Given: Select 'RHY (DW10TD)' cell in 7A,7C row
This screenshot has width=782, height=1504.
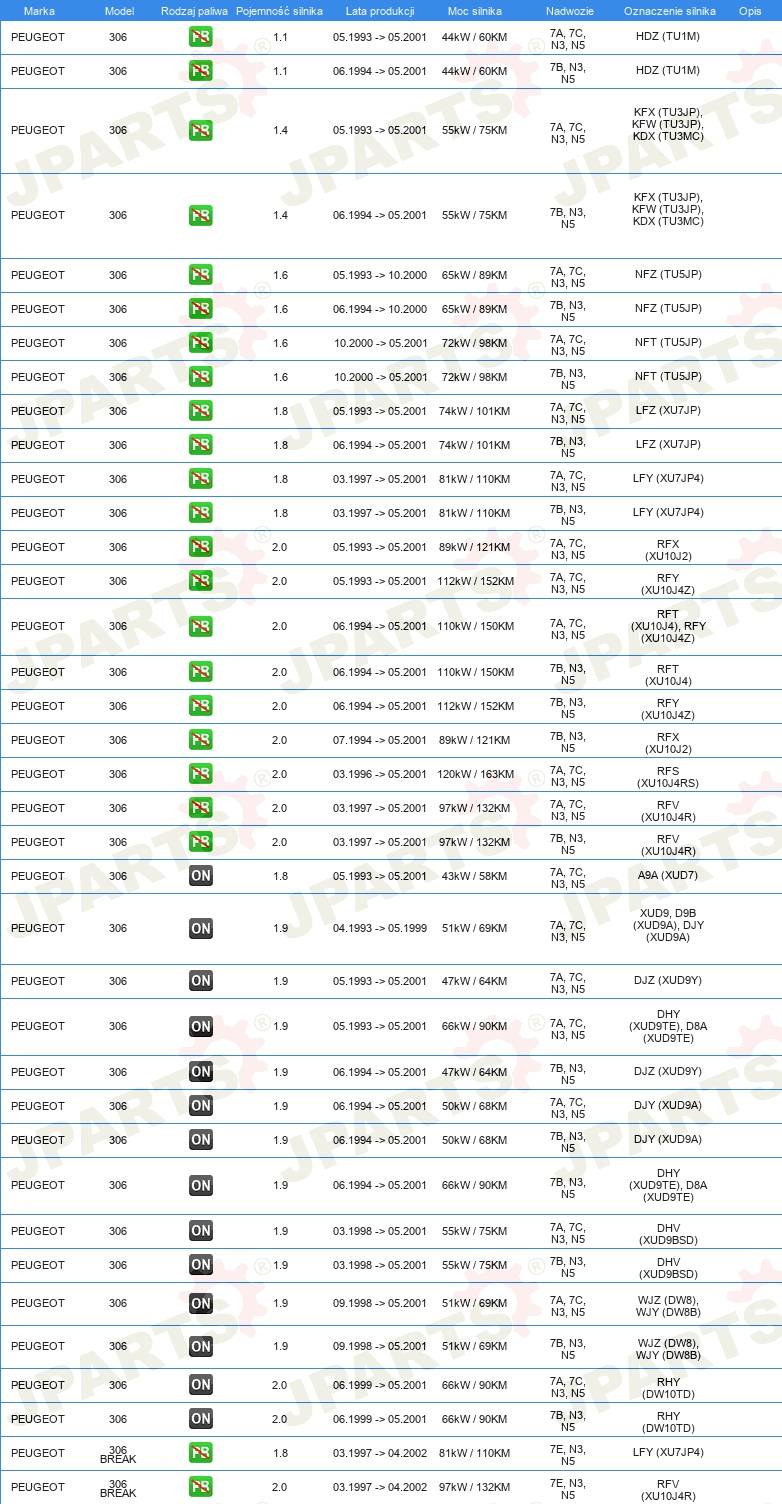Looking at the screenshot, I should point(669,1387).
